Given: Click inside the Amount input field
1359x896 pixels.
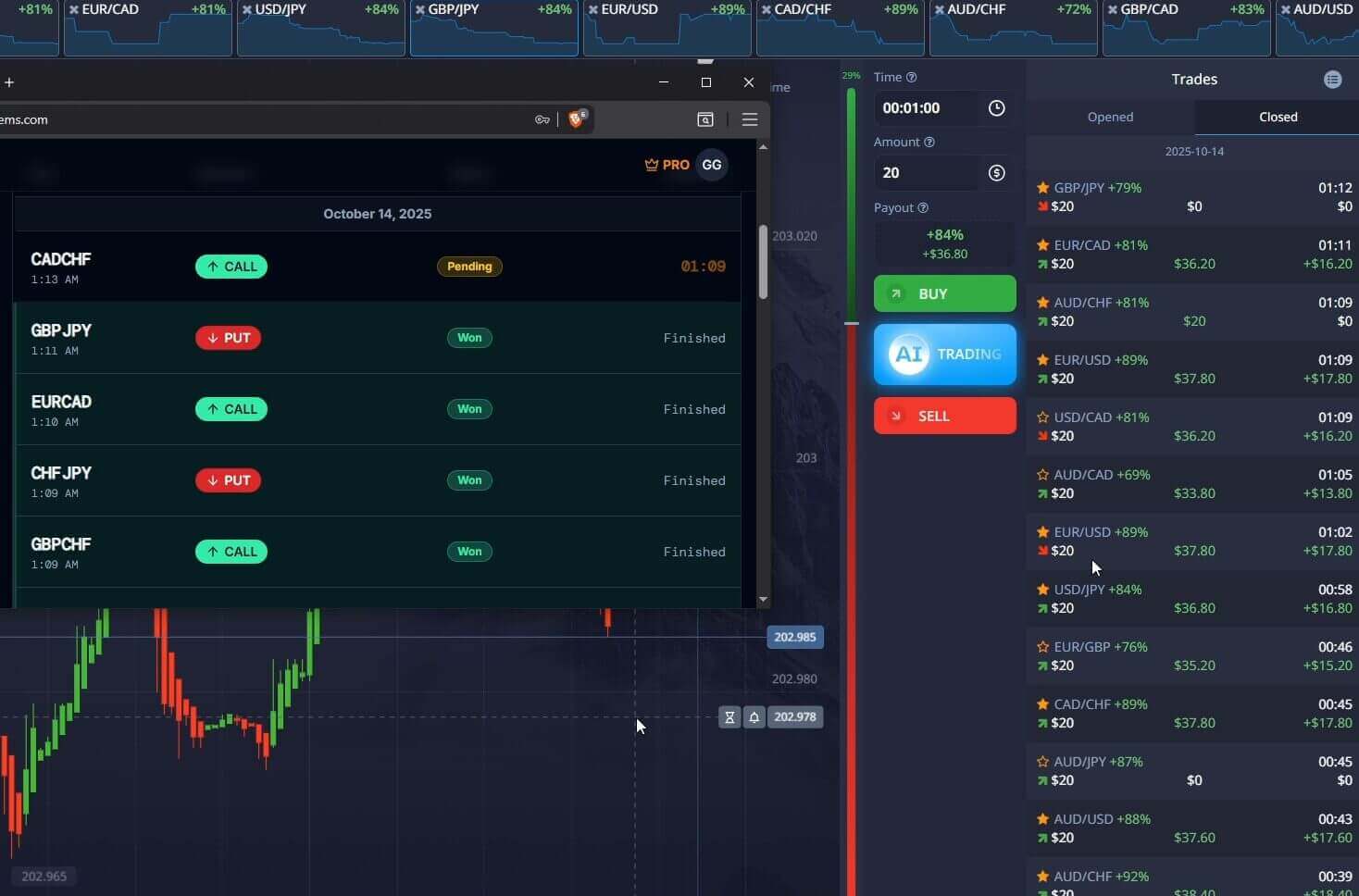Looking at the screenshot, I should [926, 172].
